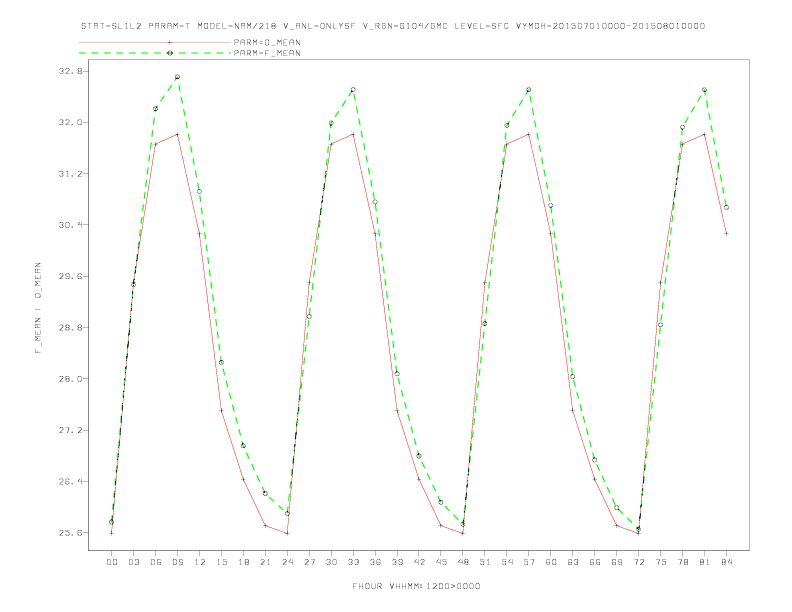Image resolution: width=792 pixels, height=612 pixels.
Task: Click the x-axis tick label 06
Action: [156, 562]
